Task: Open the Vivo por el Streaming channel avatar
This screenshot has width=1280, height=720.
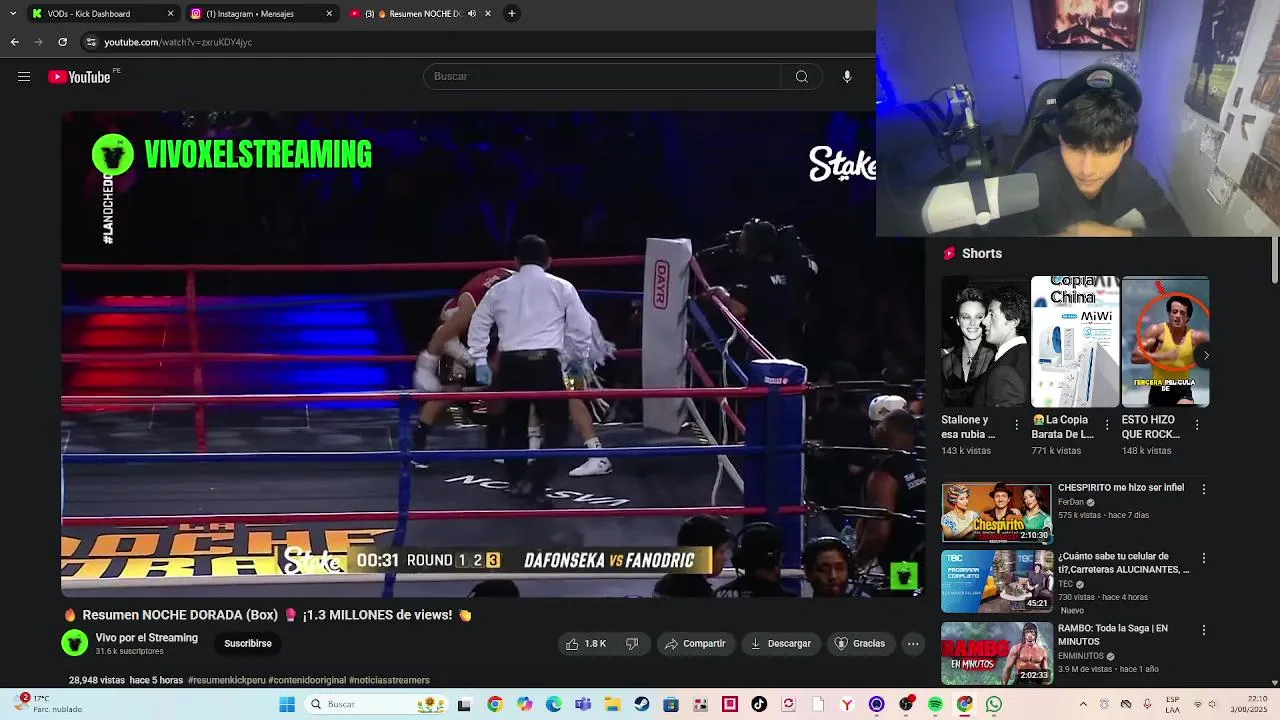Action: point(75,643)
